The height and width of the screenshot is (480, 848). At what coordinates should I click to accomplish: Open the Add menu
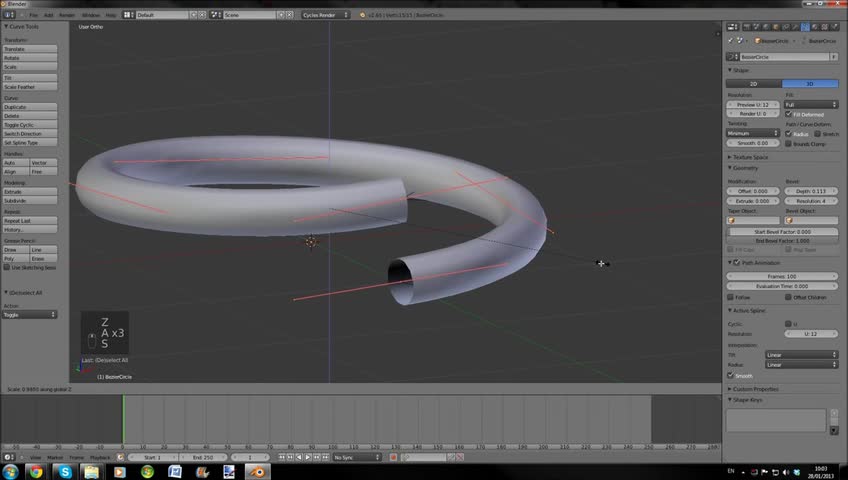pyautogui.click(x=49, y=15)
